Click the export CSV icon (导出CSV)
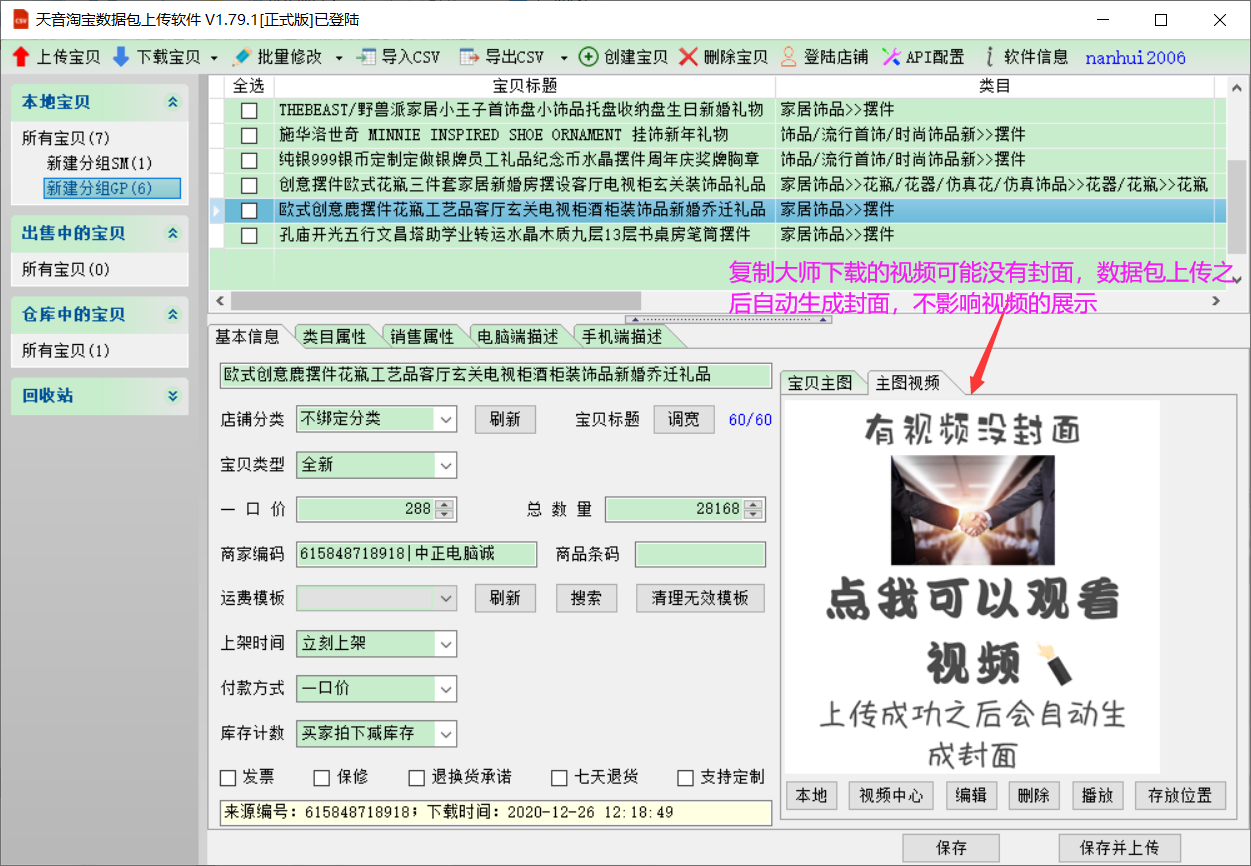 (469, 57)
